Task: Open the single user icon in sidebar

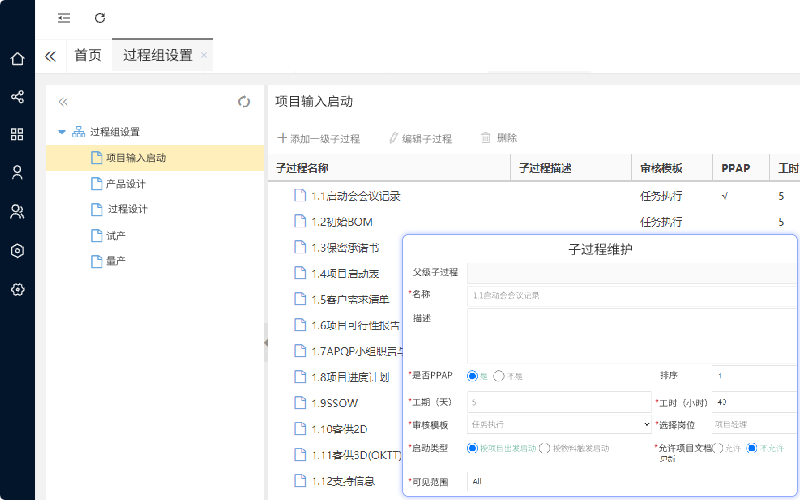Action: click(x=17, y=173)
